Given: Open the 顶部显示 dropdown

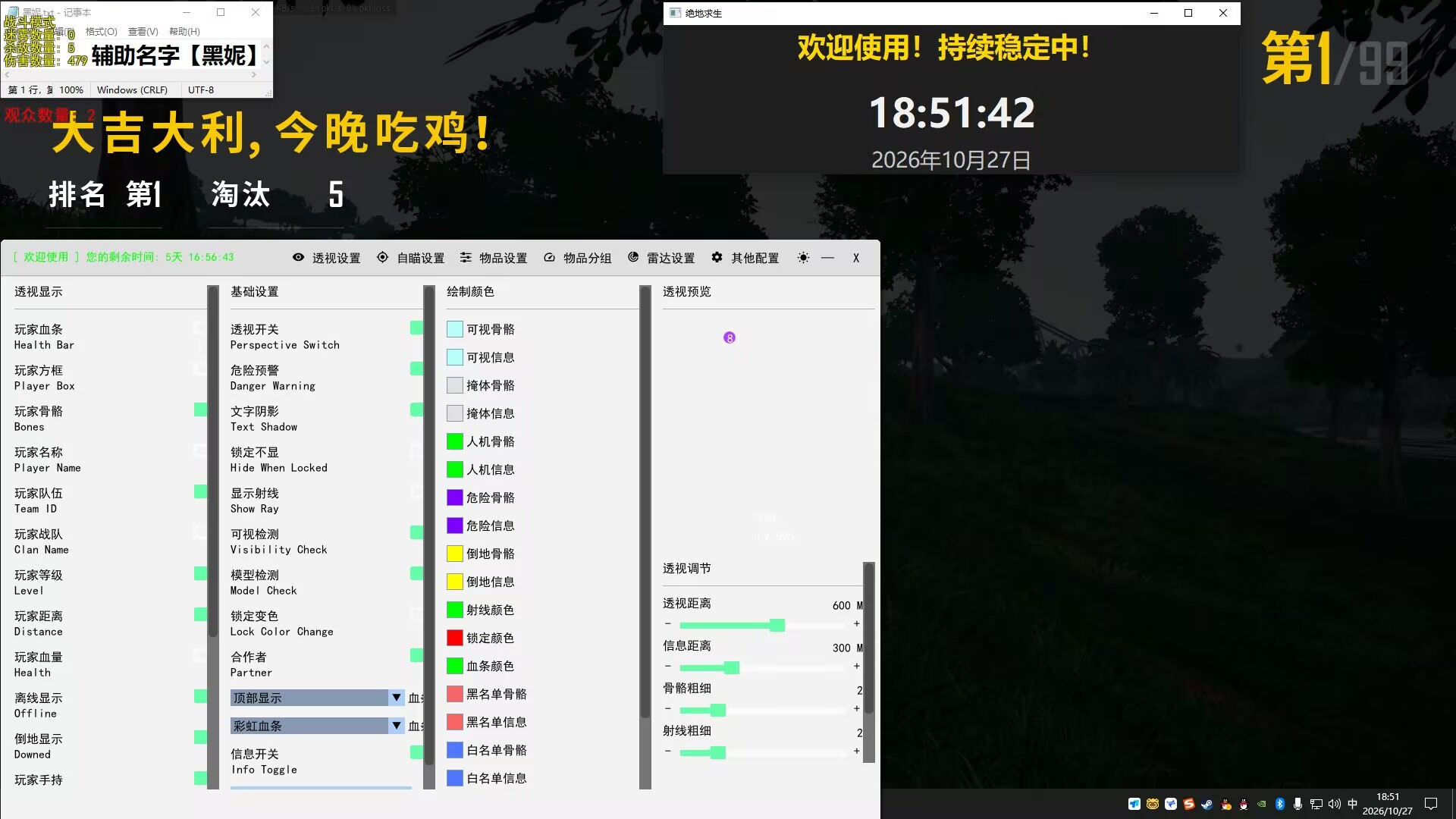Looking at the screenshot, I should [317, 698].
